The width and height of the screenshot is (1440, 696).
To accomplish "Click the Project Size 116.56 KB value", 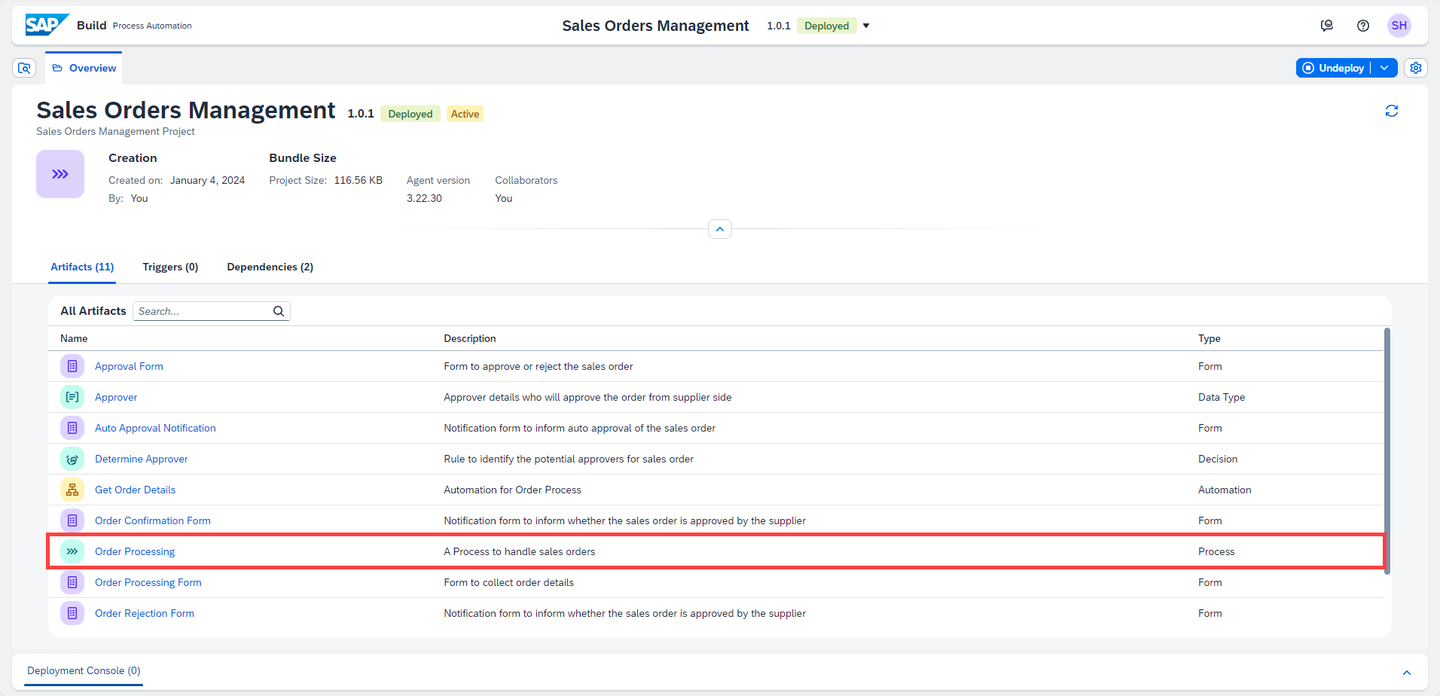I will [x=358, y=181].
